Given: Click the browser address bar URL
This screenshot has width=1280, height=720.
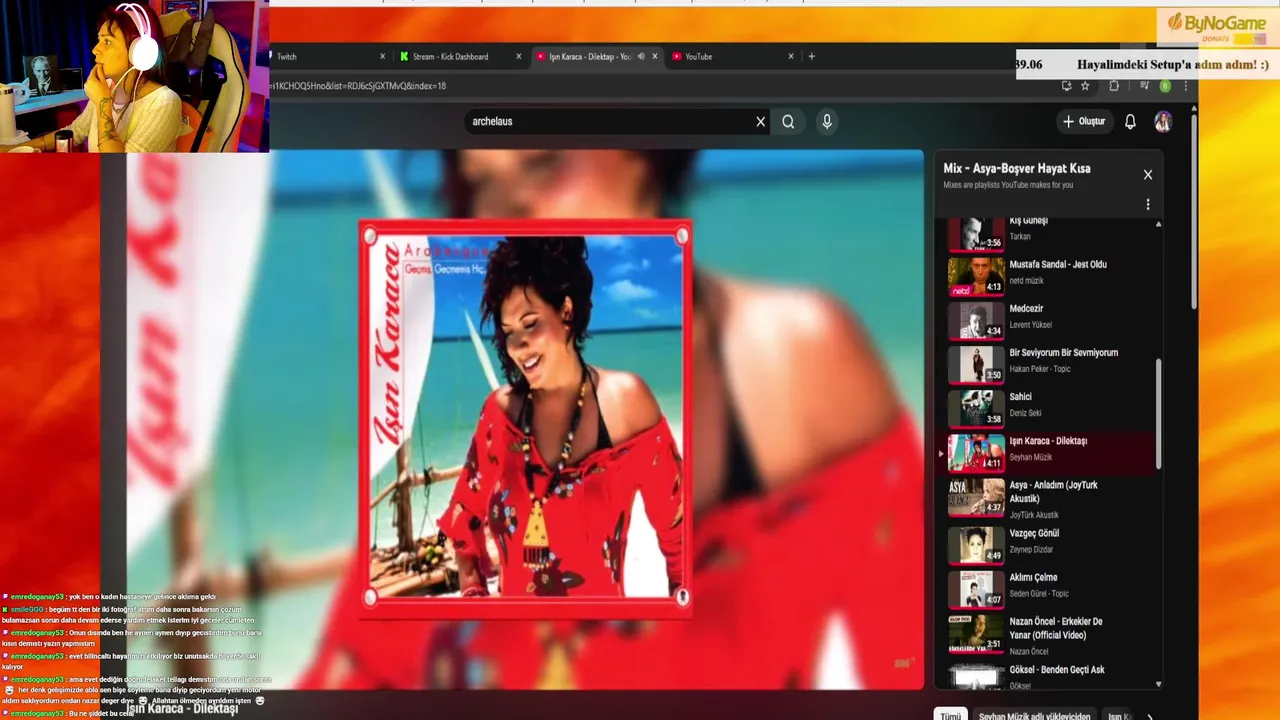Looking at the screenshot, I should pos(357,86).
